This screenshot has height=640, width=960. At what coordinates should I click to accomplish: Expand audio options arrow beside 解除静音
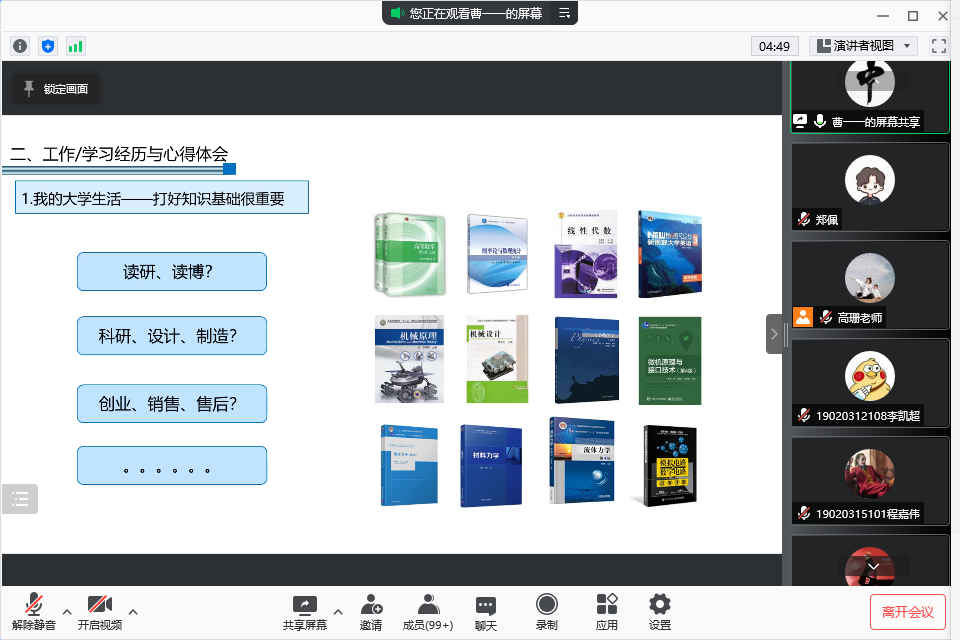[67, 611]
